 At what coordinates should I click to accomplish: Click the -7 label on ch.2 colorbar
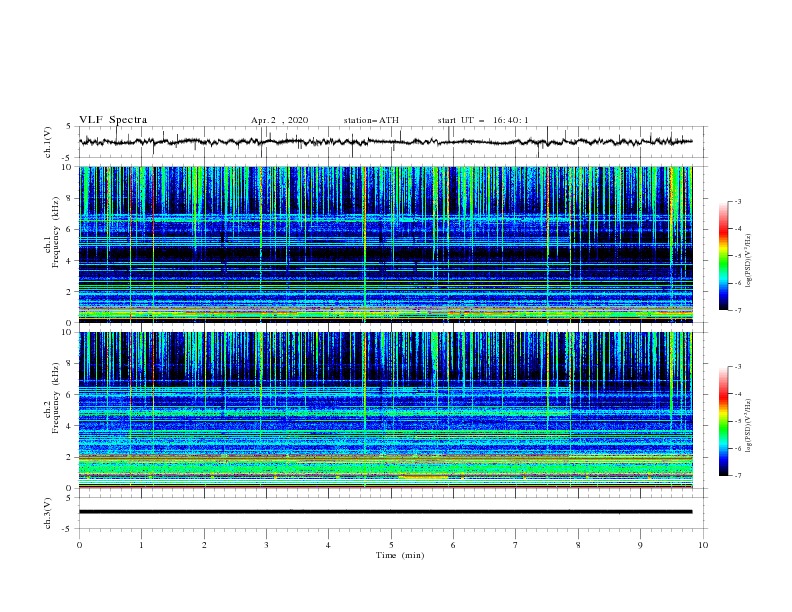coord(738,475)
